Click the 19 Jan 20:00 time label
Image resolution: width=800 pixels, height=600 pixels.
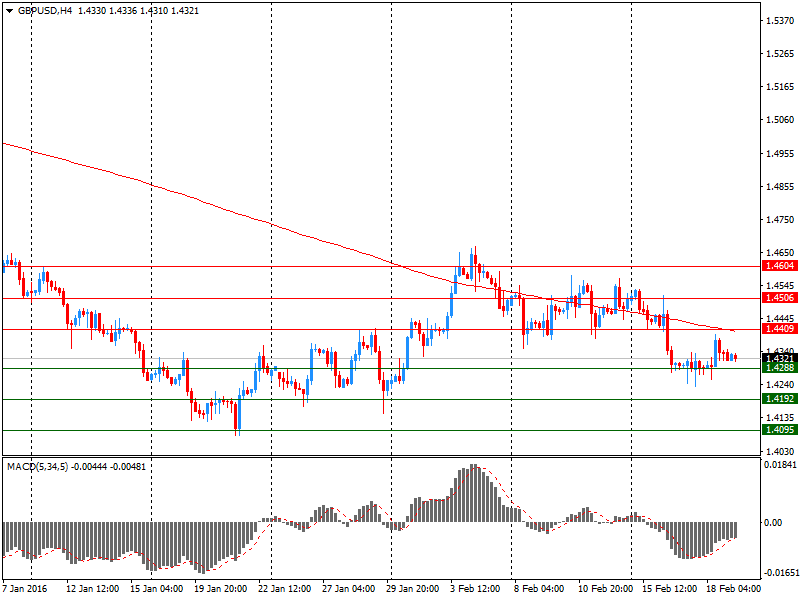click(220, 588)
